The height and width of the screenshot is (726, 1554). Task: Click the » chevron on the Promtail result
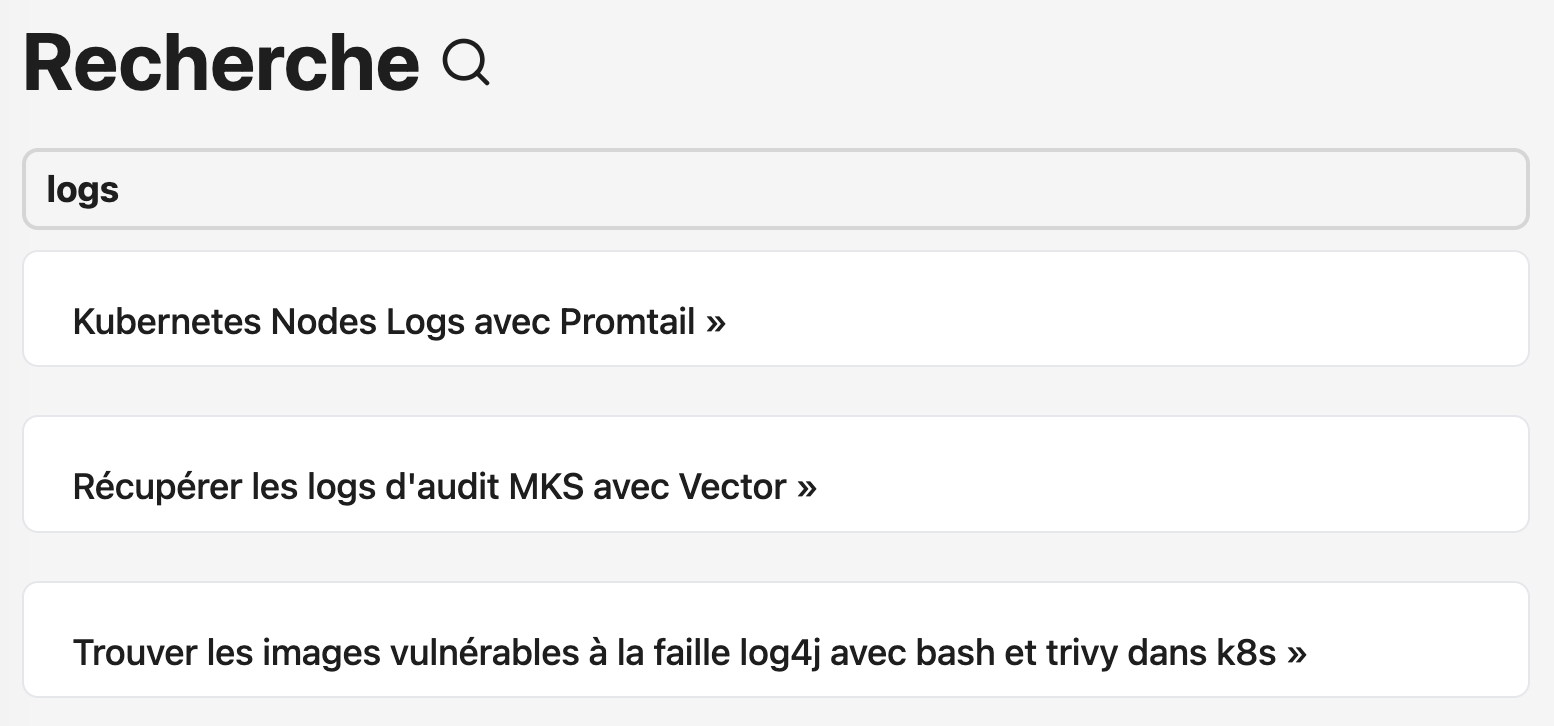tap(716, 322)
